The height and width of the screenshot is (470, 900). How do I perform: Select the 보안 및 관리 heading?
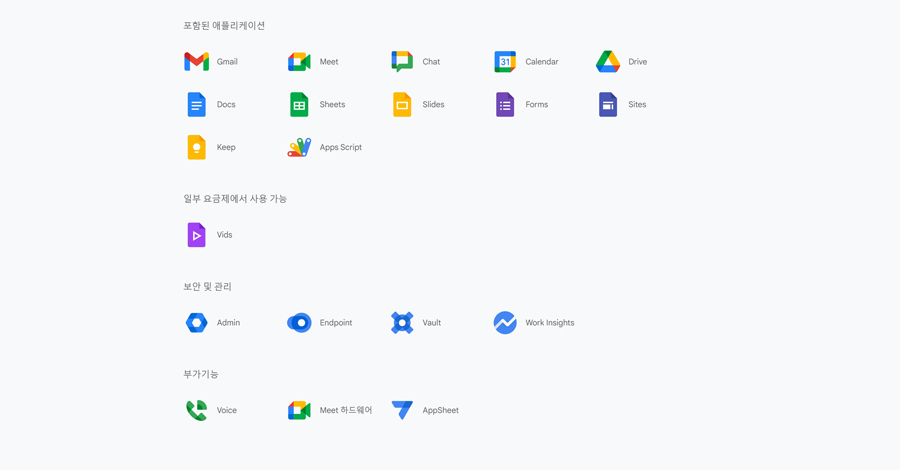[x=207, y=286]
